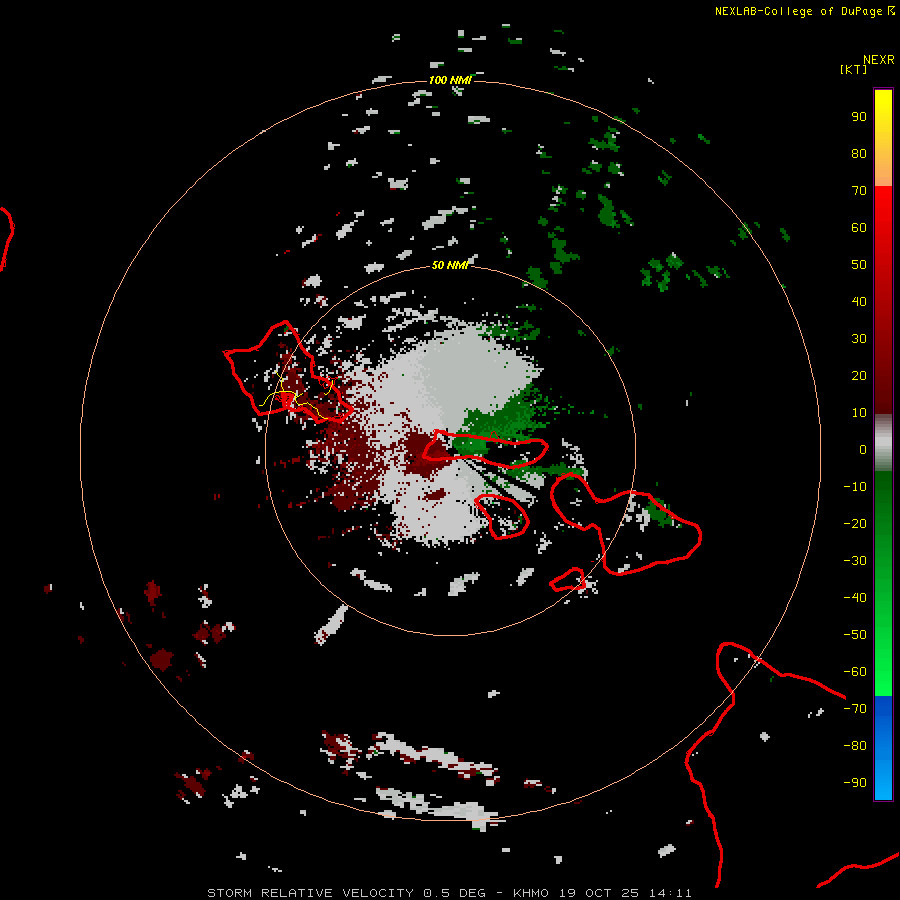Image resolution: width=900 pixels, height=900 pixels.
Task: Click the -60 value on velocity scale
Action: tap(855, 672)
